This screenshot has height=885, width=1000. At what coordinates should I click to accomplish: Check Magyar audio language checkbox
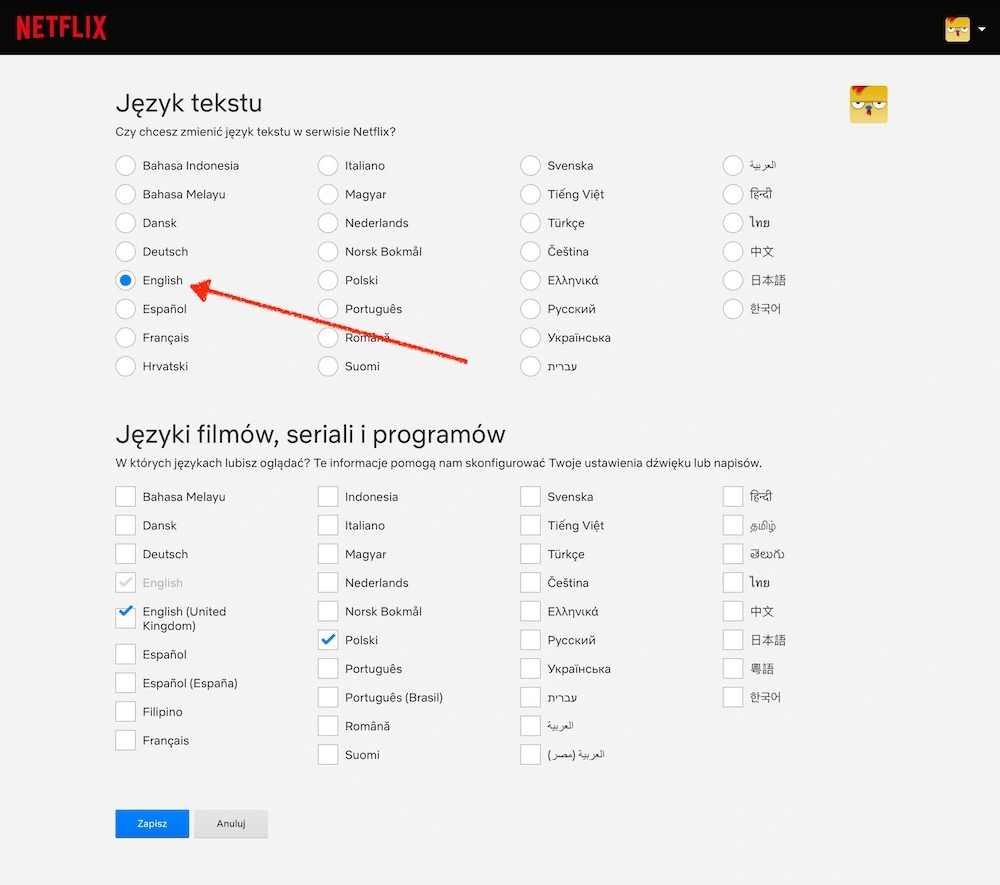[328, 553]
